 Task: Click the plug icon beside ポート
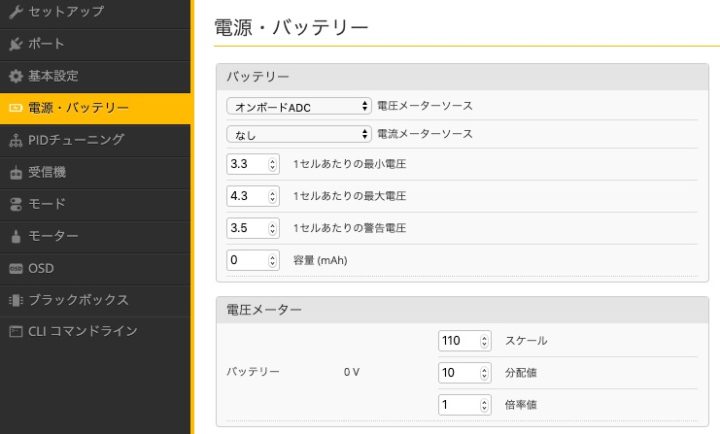[15, 44]
